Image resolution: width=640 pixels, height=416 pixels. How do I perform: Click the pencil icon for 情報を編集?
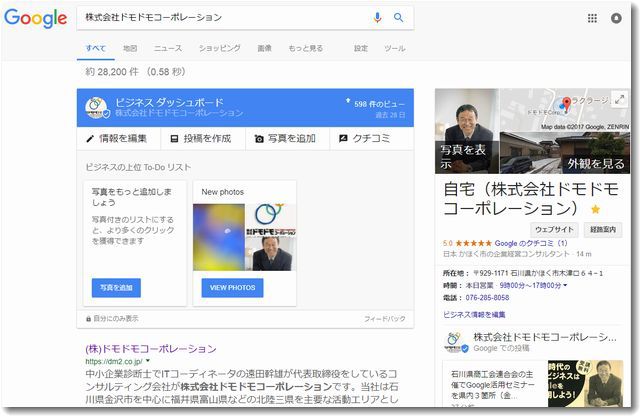pyautogui.click(x=90, y=139)
